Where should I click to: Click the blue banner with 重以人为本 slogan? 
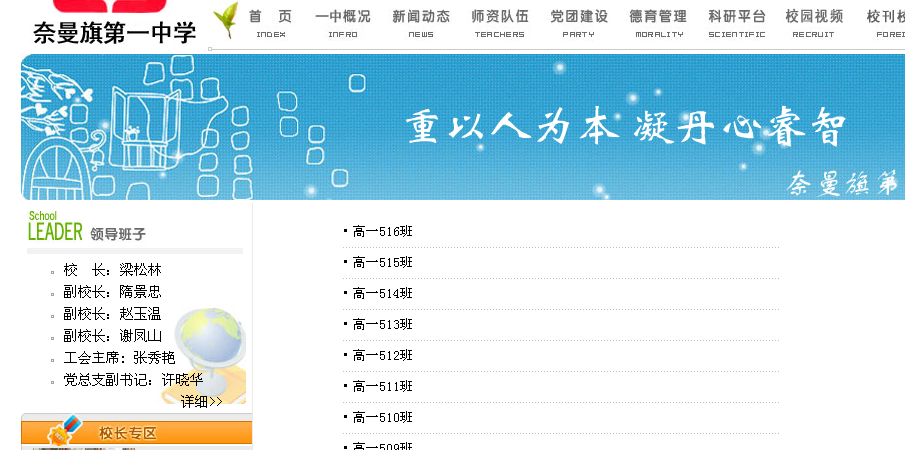tap(463, 127)
